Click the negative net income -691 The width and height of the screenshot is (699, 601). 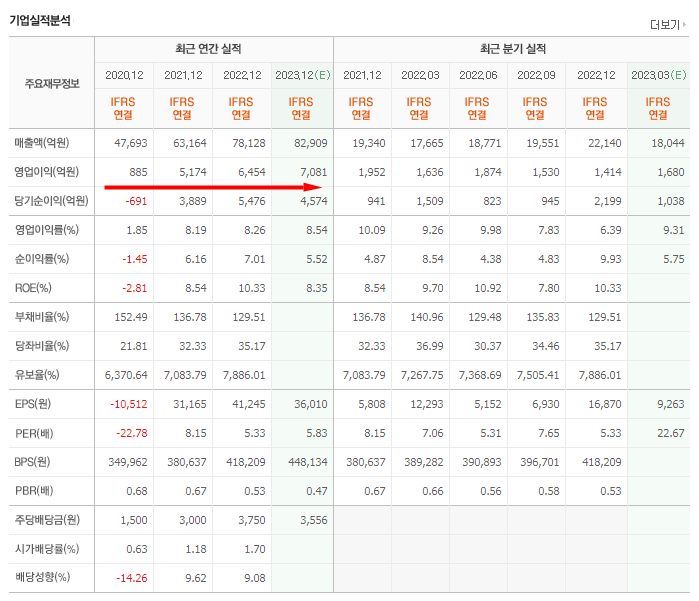point(136,201)
